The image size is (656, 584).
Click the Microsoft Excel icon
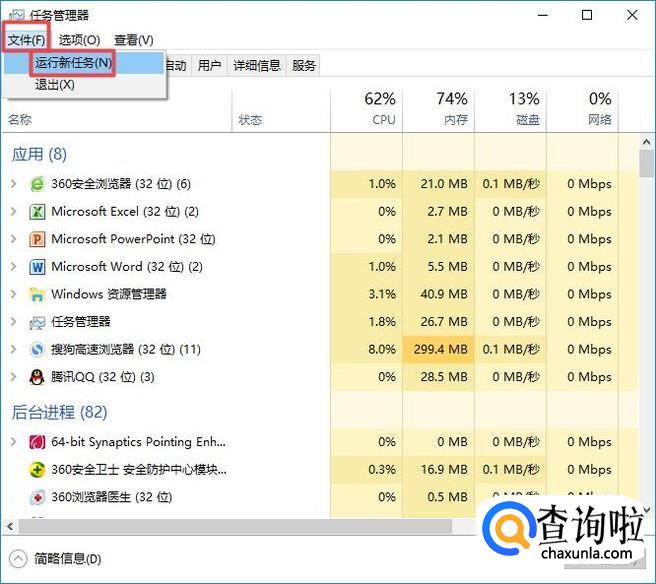click(37, 212)
